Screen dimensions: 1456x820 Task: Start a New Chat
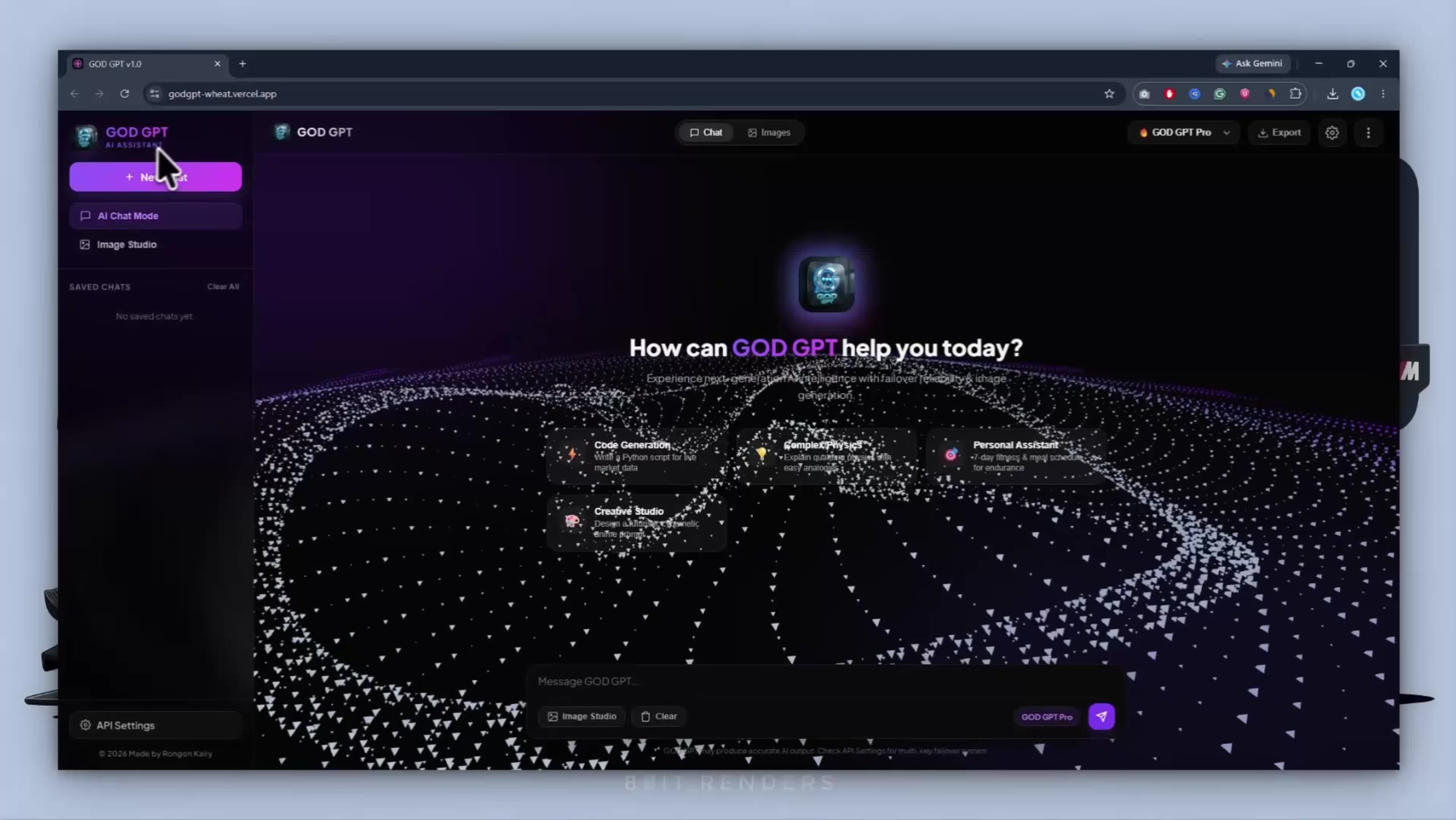(156, 177)
